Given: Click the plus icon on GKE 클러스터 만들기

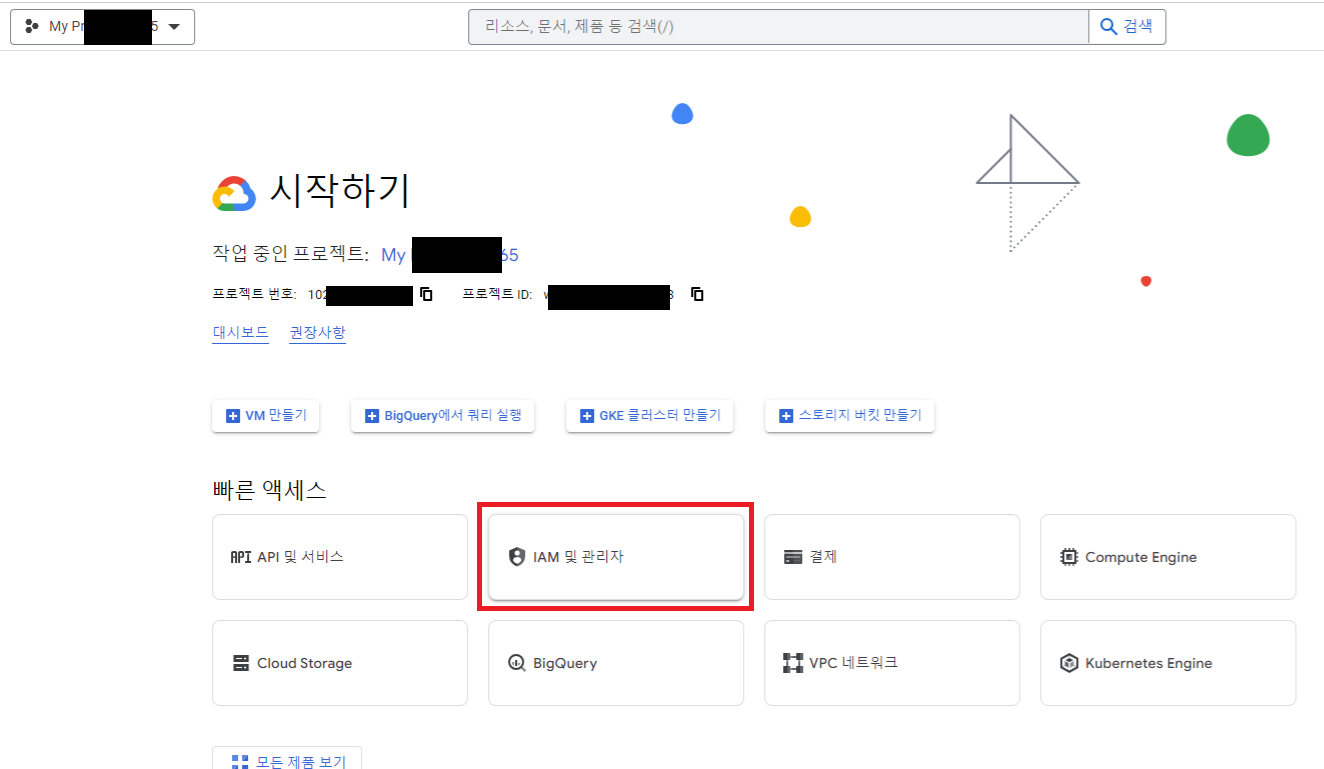Looking at the screenshot, I should coord(587,416).
